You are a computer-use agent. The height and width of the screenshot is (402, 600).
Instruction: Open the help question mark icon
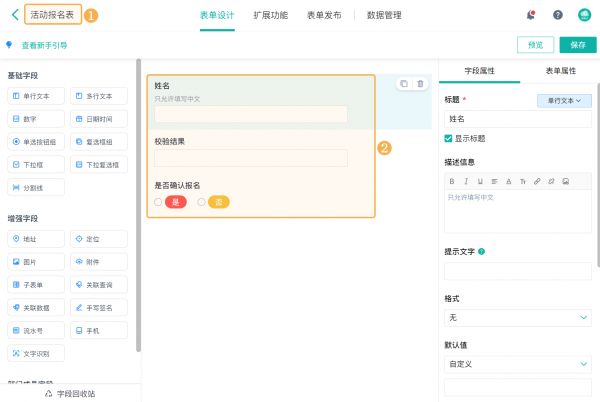tap(557, 16)
